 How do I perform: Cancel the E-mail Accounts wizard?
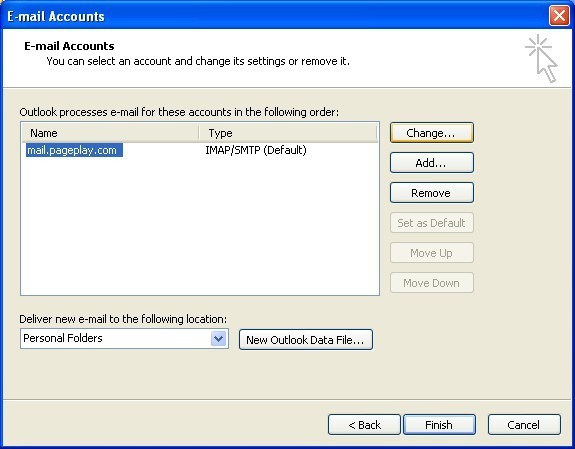[x=524, y=425]
